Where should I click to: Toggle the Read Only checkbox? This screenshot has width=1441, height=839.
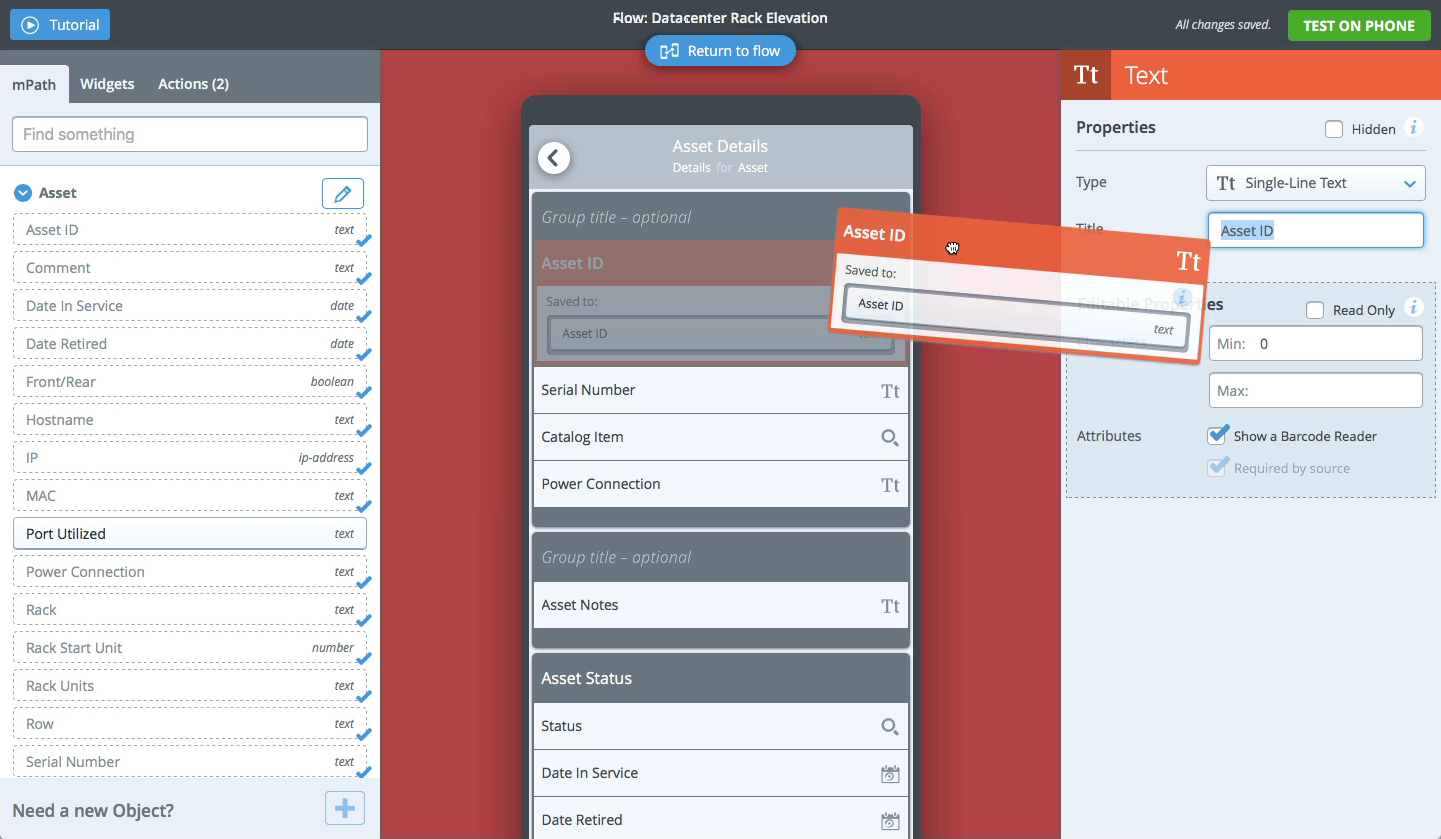(1315, 310)
